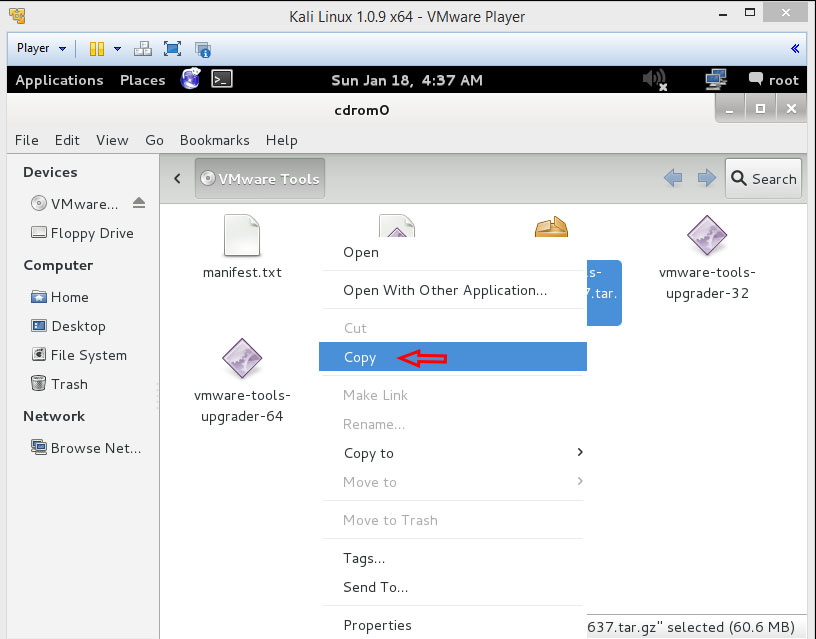816x639 pixels.
Task: Choose Copy in context menu
Action: pos(453,357)
